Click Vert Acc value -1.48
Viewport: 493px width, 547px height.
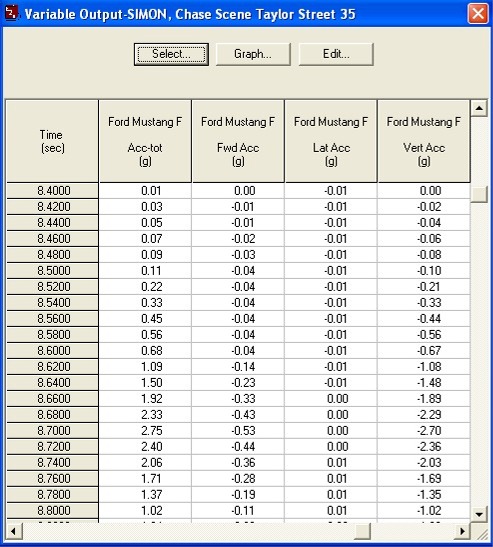coord(424,383)
